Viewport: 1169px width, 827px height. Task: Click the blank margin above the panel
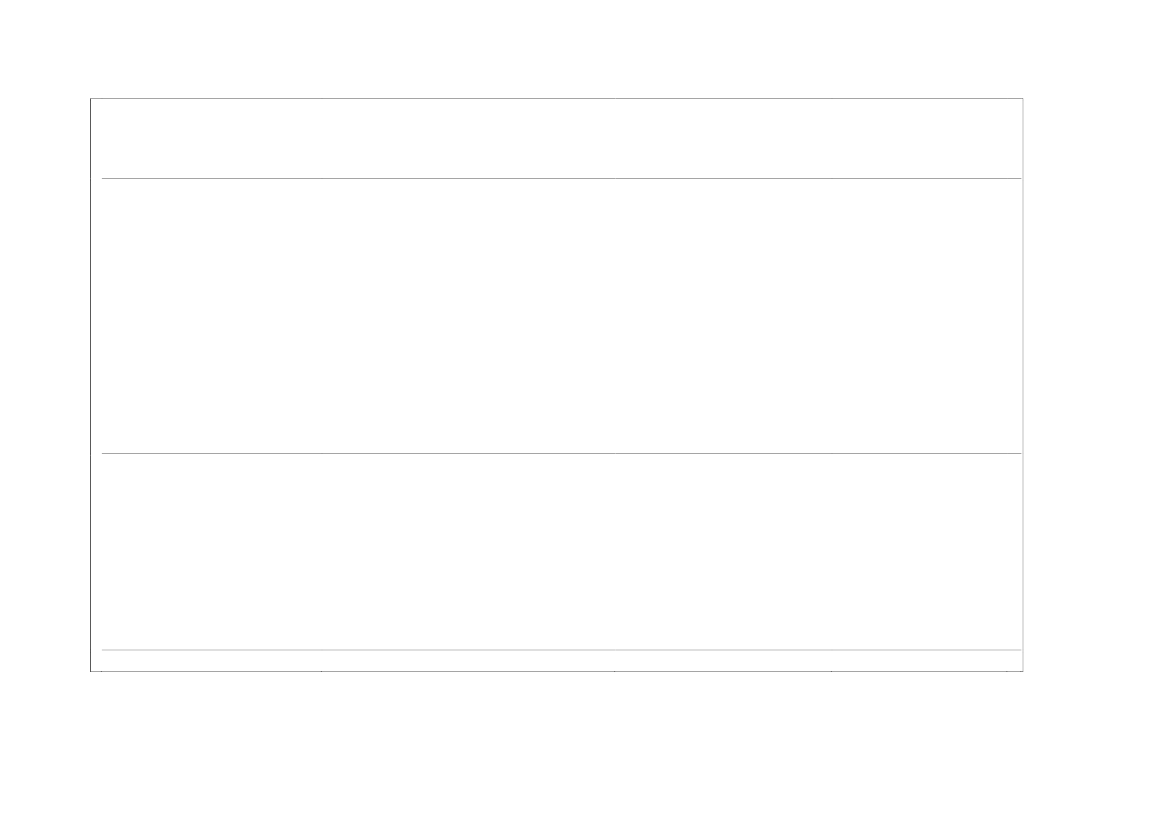coord(556,48)
